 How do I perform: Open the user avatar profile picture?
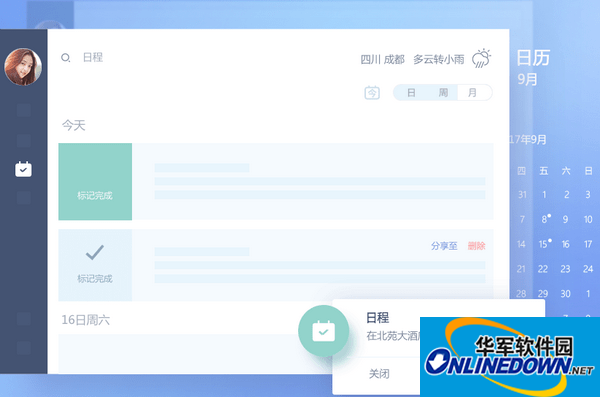point(23,67)
